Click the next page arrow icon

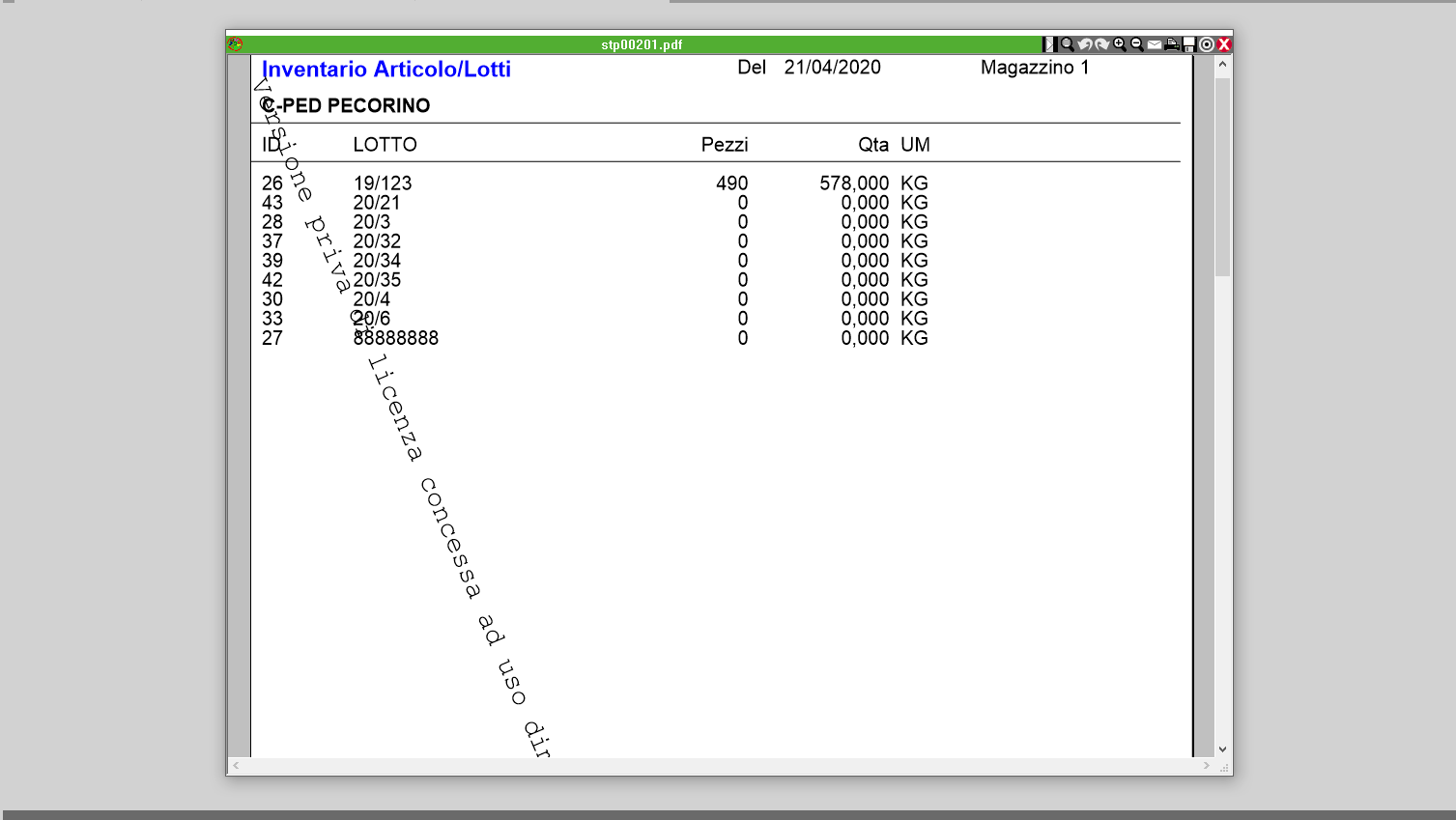[x=1049, y=44]
